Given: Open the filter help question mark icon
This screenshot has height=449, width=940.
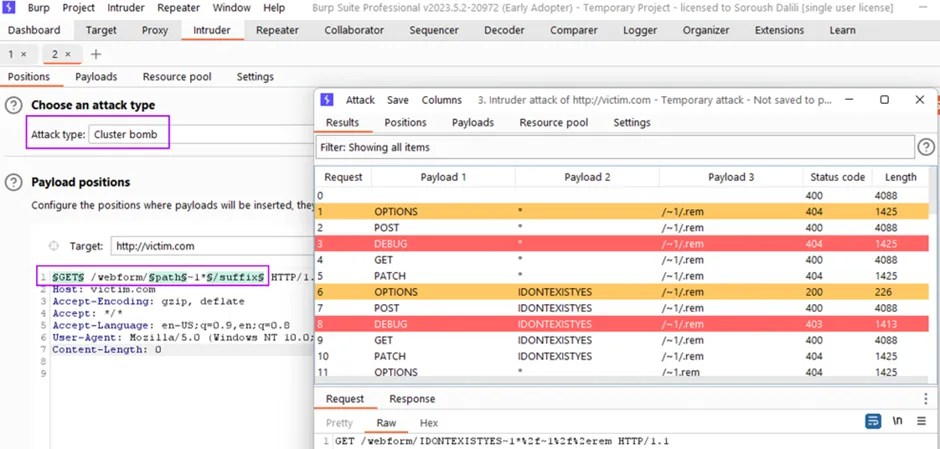Looking at the screenshot, I should 926,147.
